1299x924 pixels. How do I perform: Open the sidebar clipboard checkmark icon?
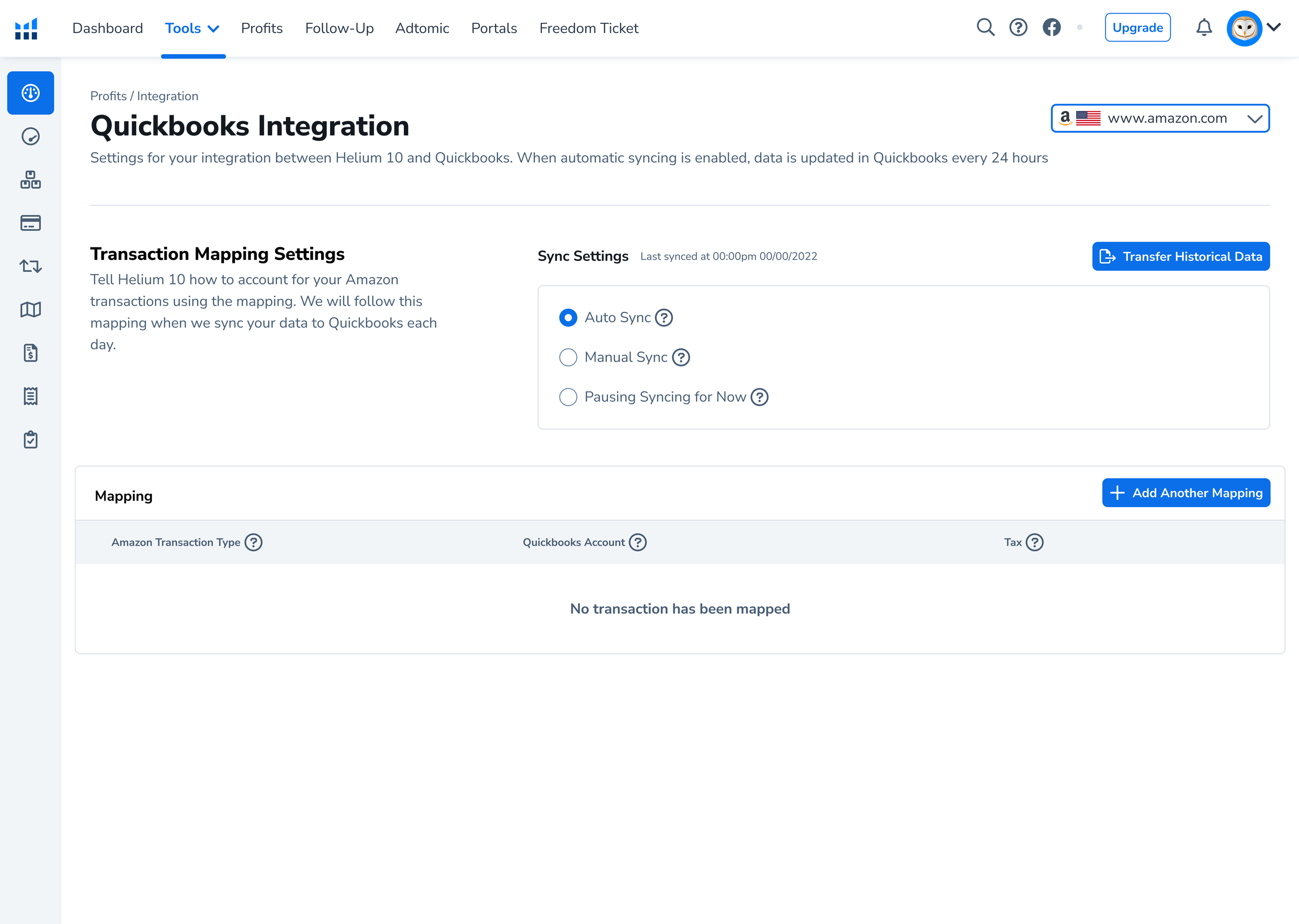31,440
